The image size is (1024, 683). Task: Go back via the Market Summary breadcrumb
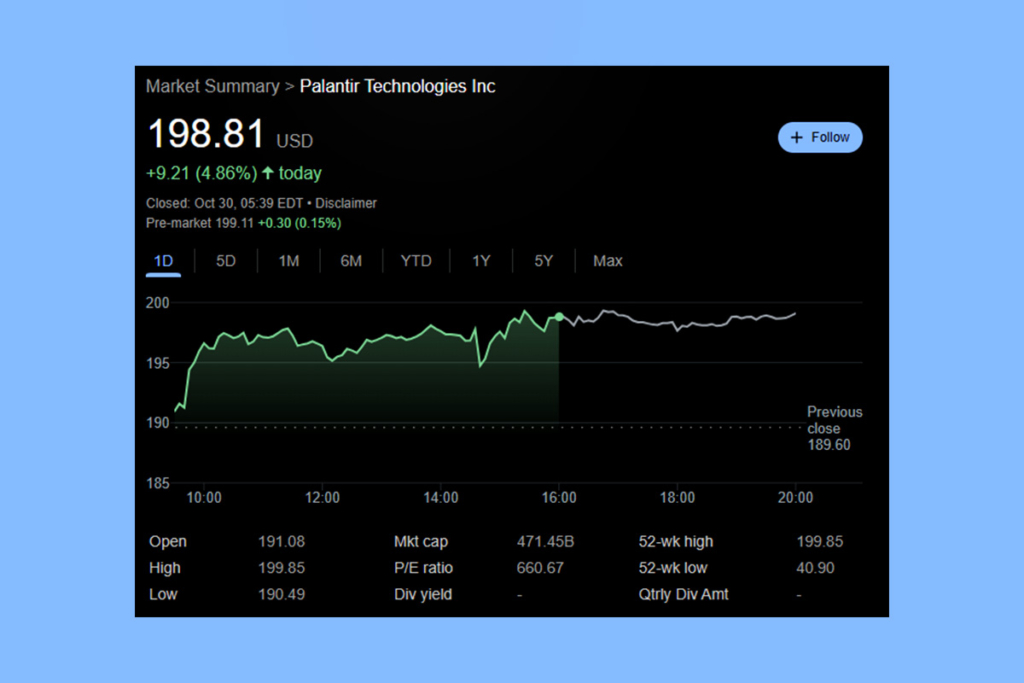click(213, 86)
